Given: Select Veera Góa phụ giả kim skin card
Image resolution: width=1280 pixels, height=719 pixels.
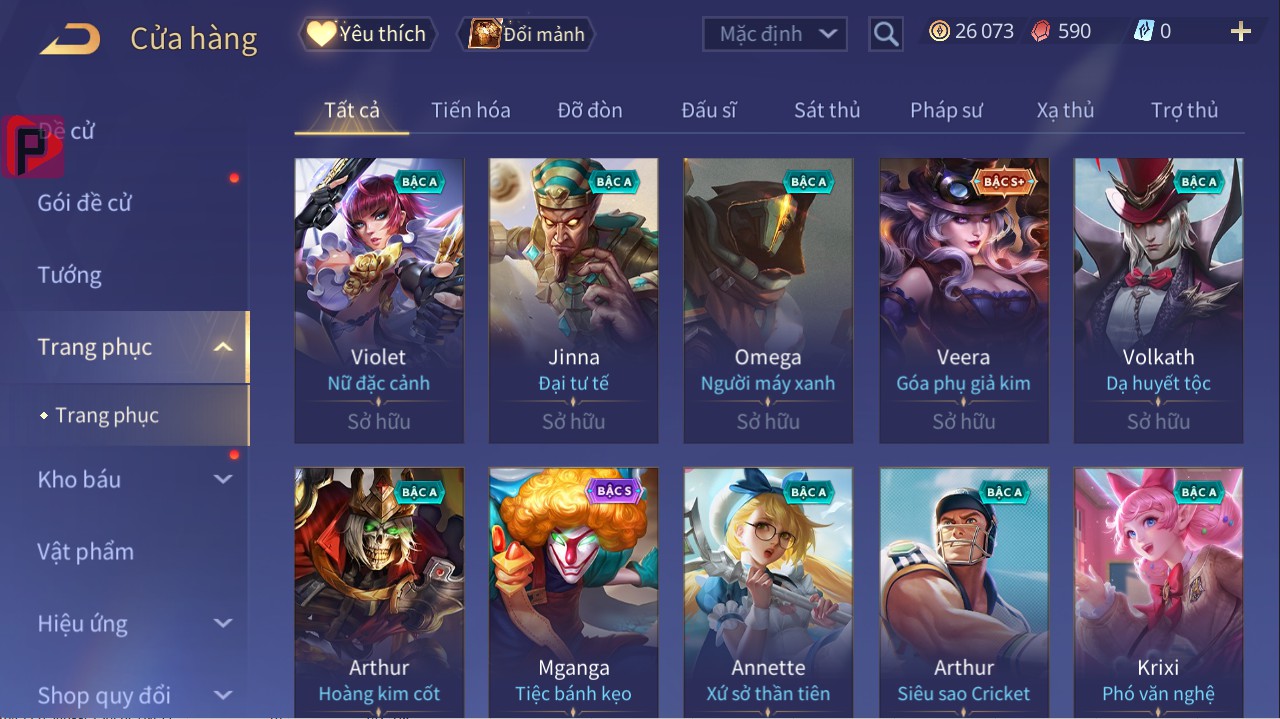Looking at the screenshot, I should pos(963,300).
